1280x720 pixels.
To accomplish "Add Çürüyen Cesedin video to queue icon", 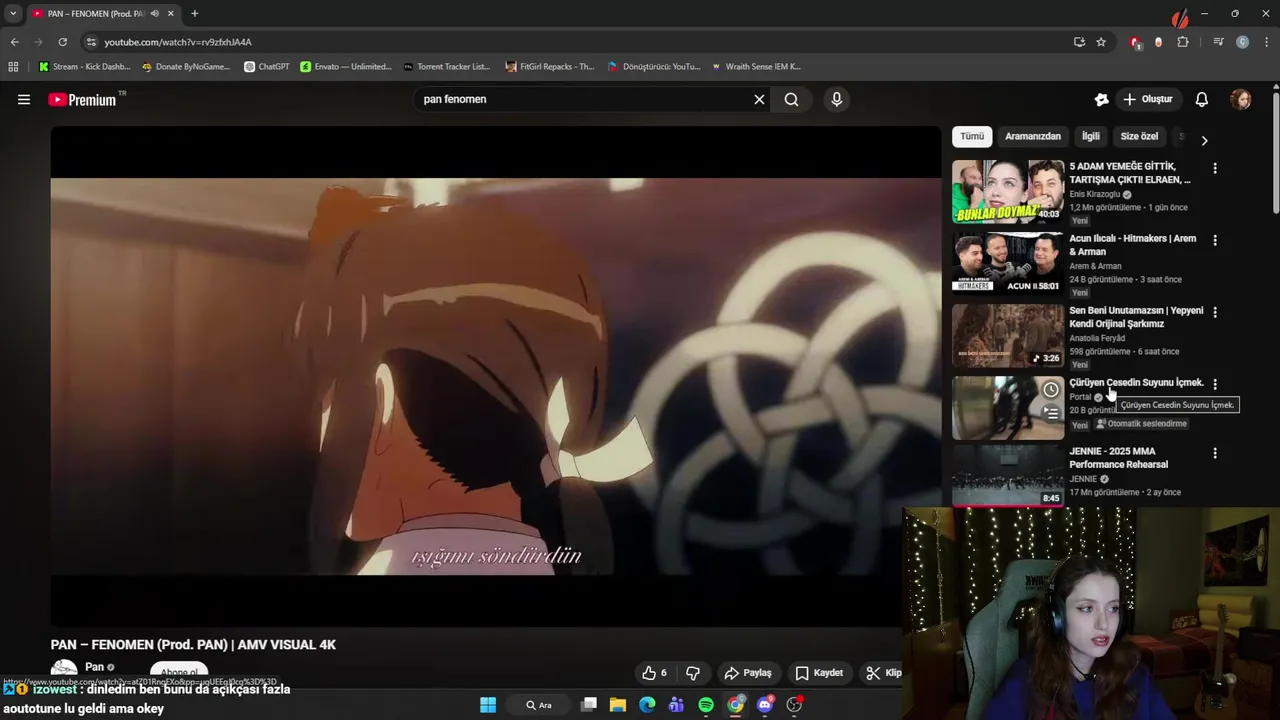I will click(1051, 413).
